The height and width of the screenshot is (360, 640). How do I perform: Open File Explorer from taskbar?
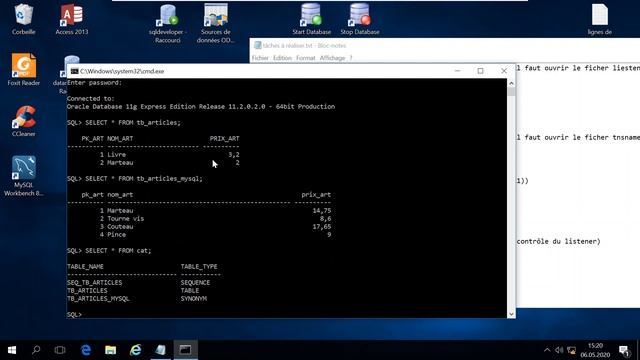pyautogui.click(x=111, y=350)
